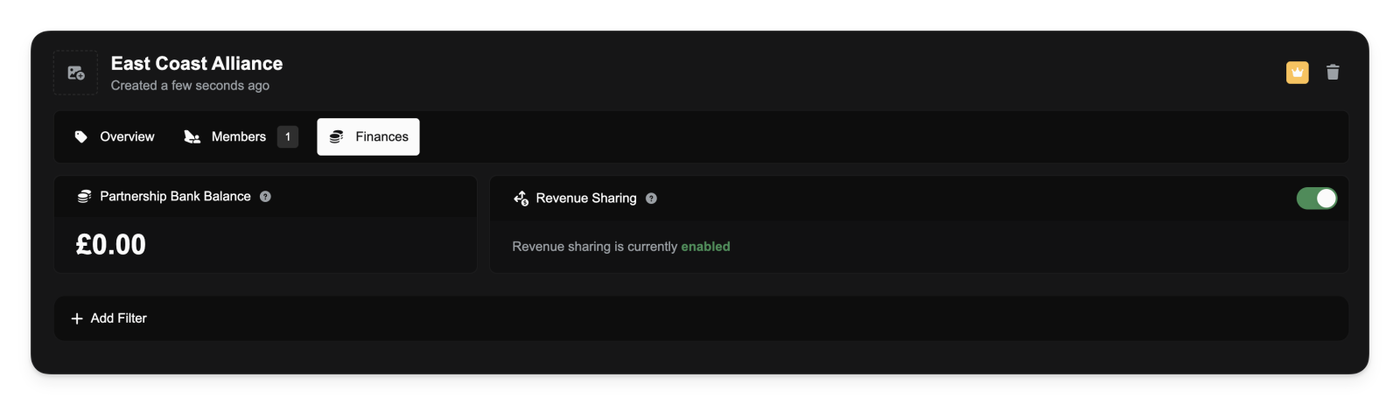Open help tooltip for Revenue Sharing

(x=651, y=198)
